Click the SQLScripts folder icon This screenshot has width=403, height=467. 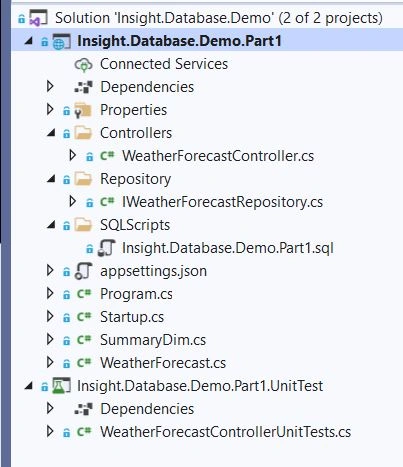click(83, 225)
